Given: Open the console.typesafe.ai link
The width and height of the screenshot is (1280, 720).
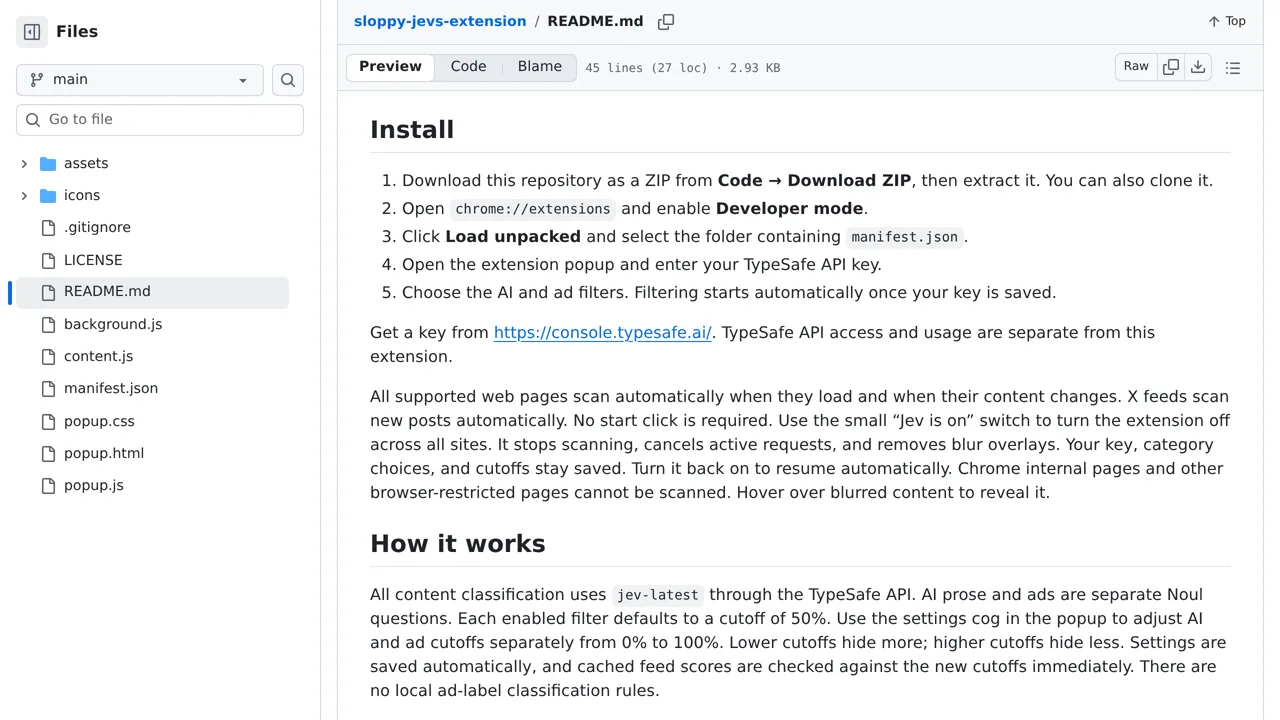Looking at the screenshot, I should pyautogui.click(x=603, y=332).
